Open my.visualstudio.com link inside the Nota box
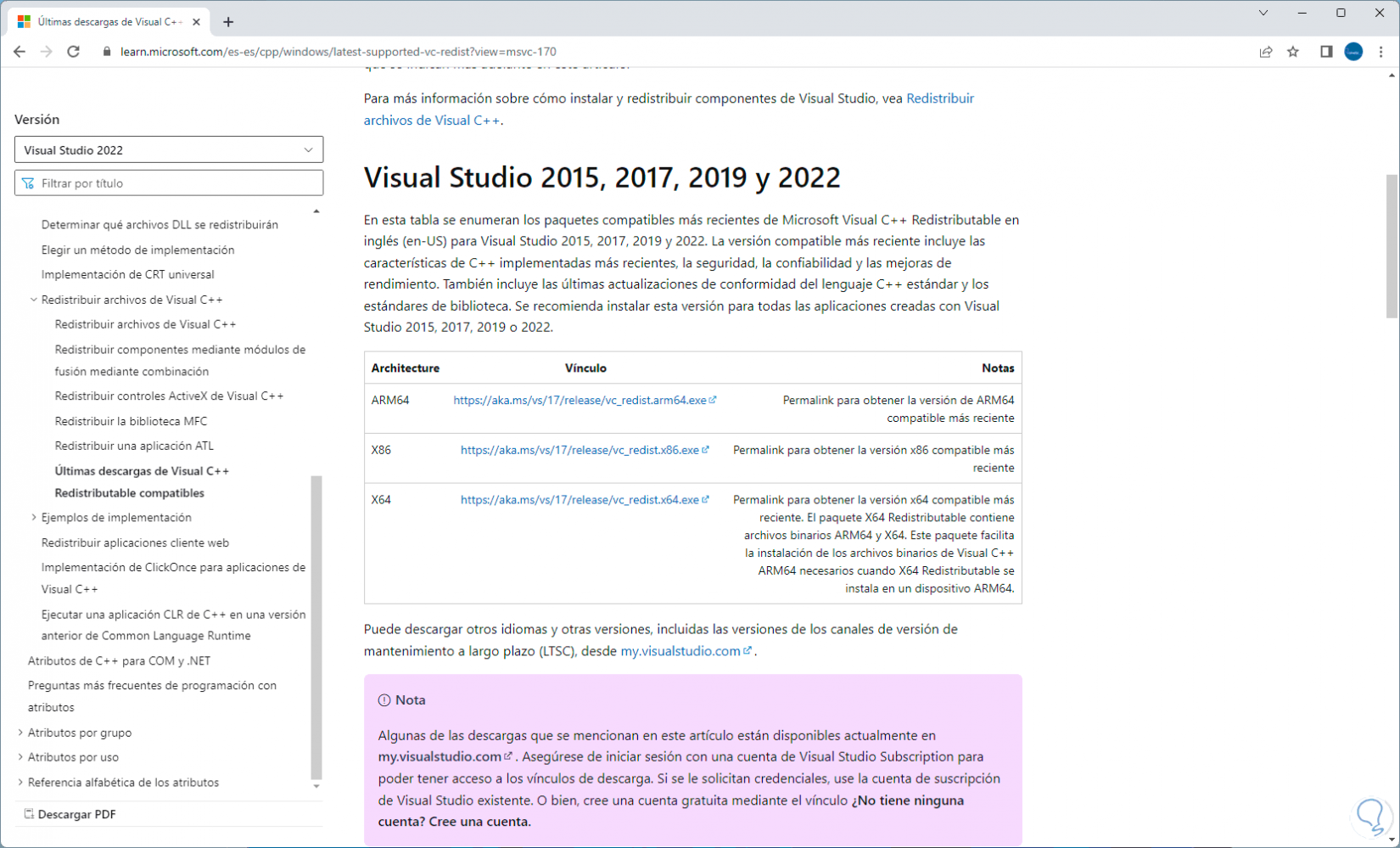This screenshot has width=1400, height=848. [x=445, y=756]
